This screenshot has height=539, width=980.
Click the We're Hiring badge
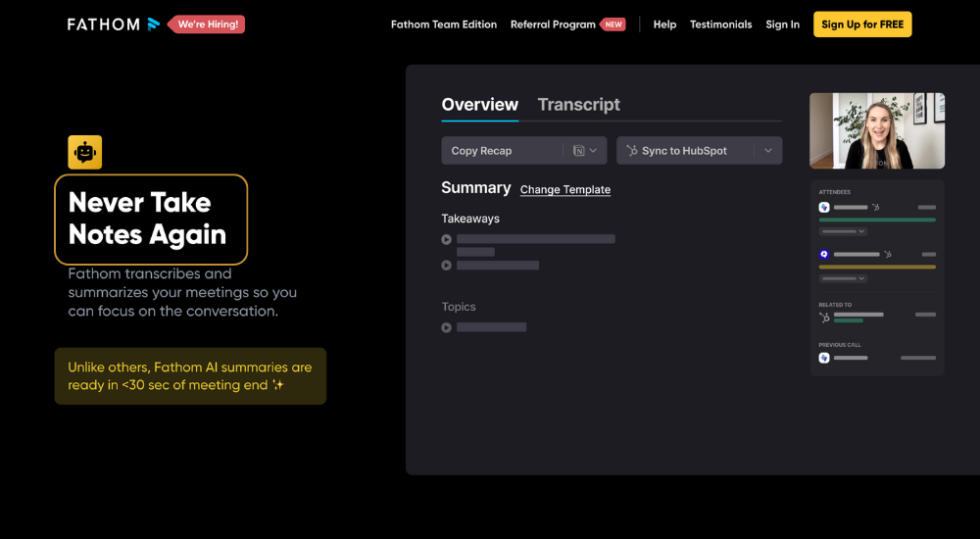[207, 24]
